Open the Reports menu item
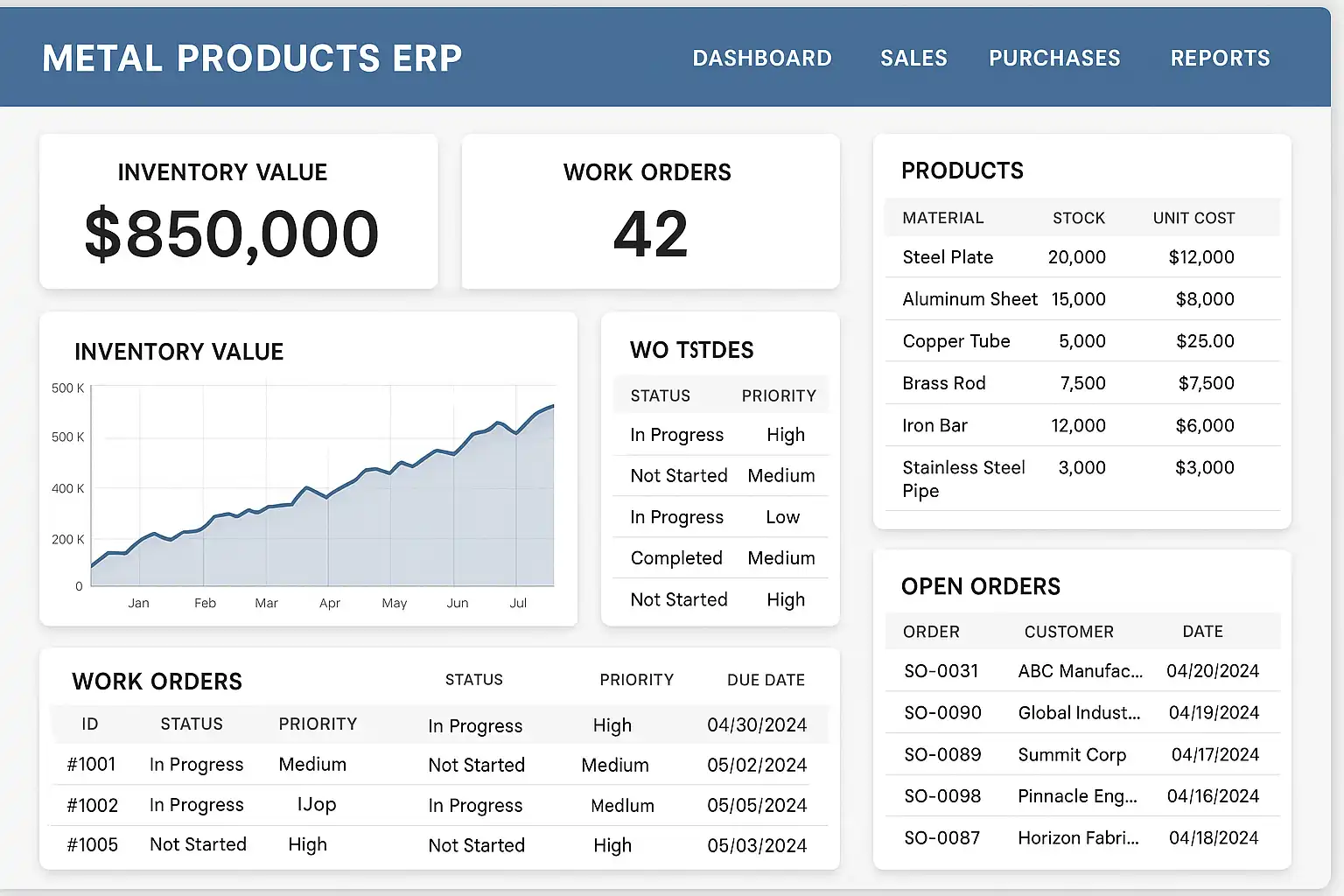This screenshot has width=1344, height=896. point(1220,59)
